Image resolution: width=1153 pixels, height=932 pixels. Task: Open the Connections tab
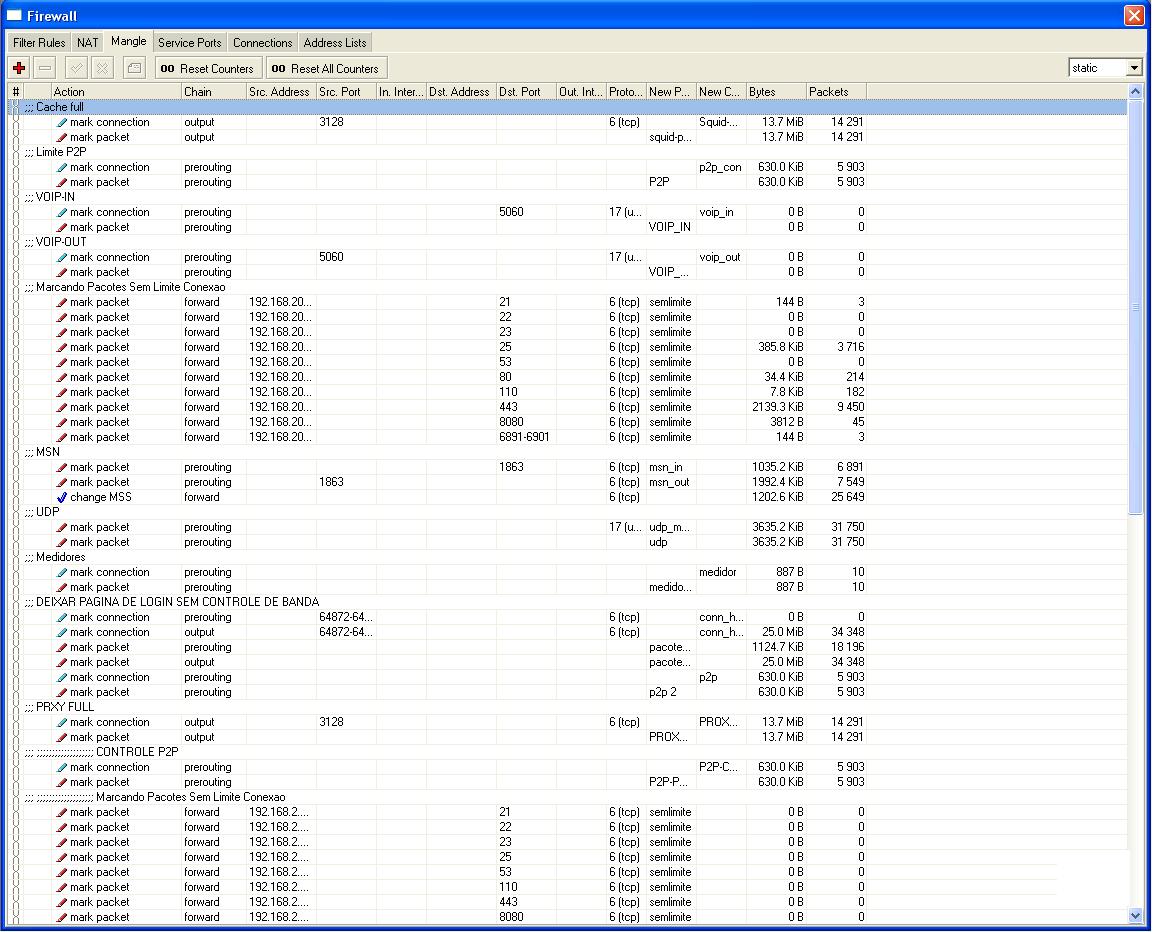pyautogui.click(x=263, y=43)
